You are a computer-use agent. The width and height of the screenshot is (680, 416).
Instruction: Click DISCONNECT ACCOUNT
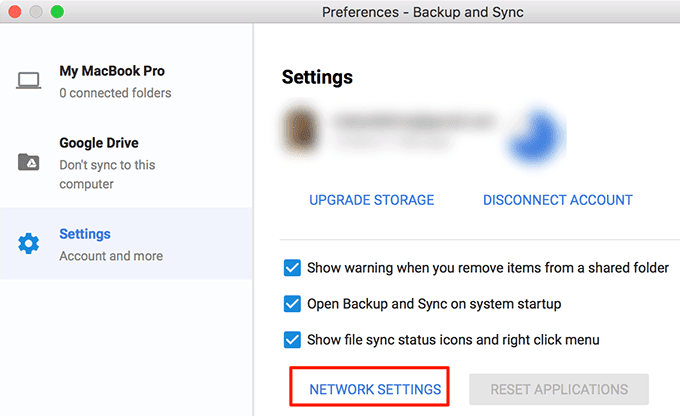pyautogui.click(x=558, y=200)
